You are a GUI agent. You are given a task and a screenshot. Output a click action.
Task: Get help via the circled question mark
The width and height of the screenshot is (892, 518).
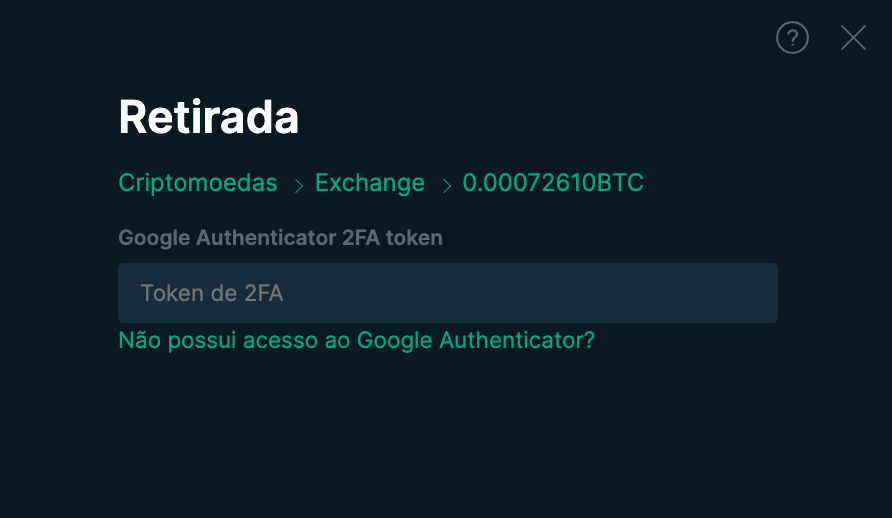pyautogui.click(x=792, y=38)
